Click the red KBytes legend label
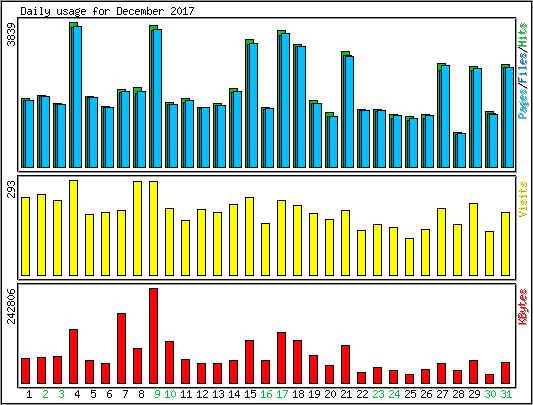This screenshot has width=533, height=405. pos(523,307)
